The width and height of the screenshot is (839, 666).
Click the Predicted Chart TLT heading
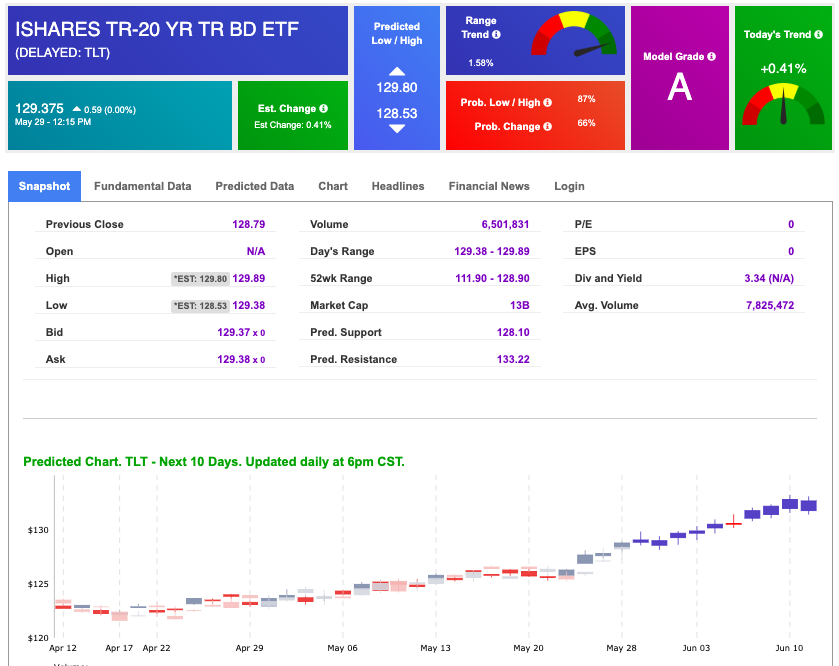[214, 462]
